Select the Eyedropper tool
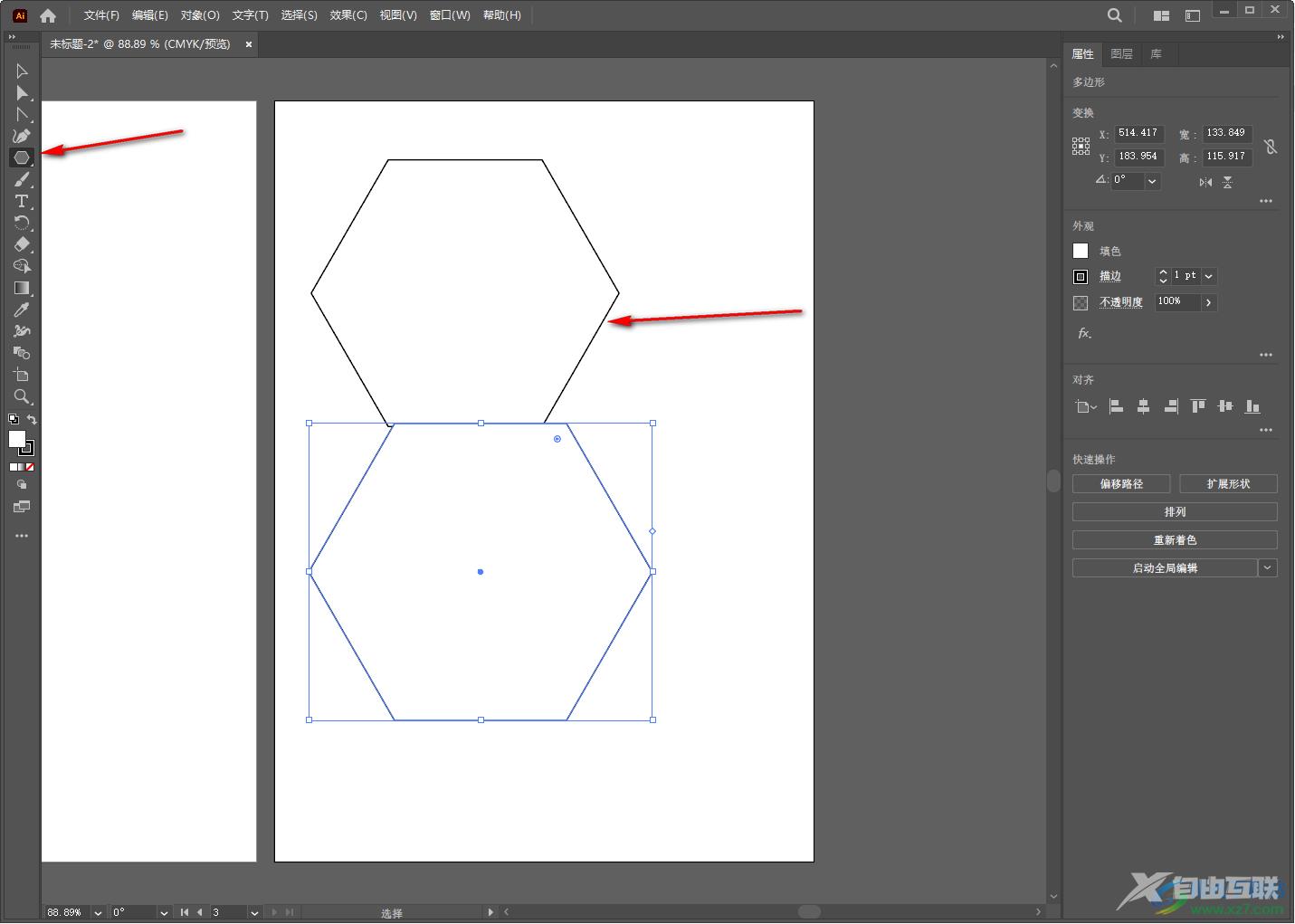The width and height of the screenshot is (1295, 924). coord(22,310)
